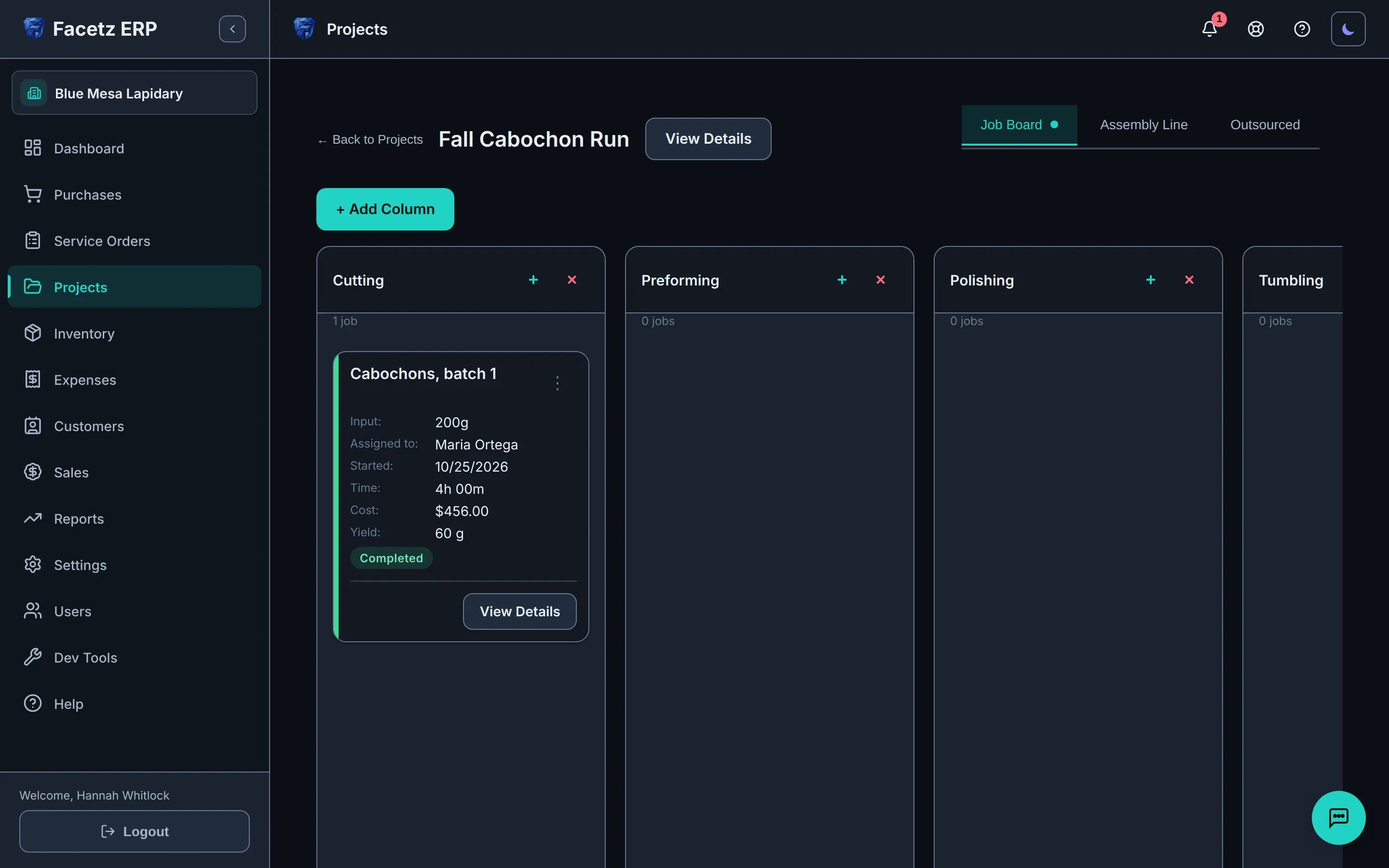The height and width of the screenshot is (868, 1389).
Task: Collapse the sidebar with the chevron button
Action: point(232,29)
